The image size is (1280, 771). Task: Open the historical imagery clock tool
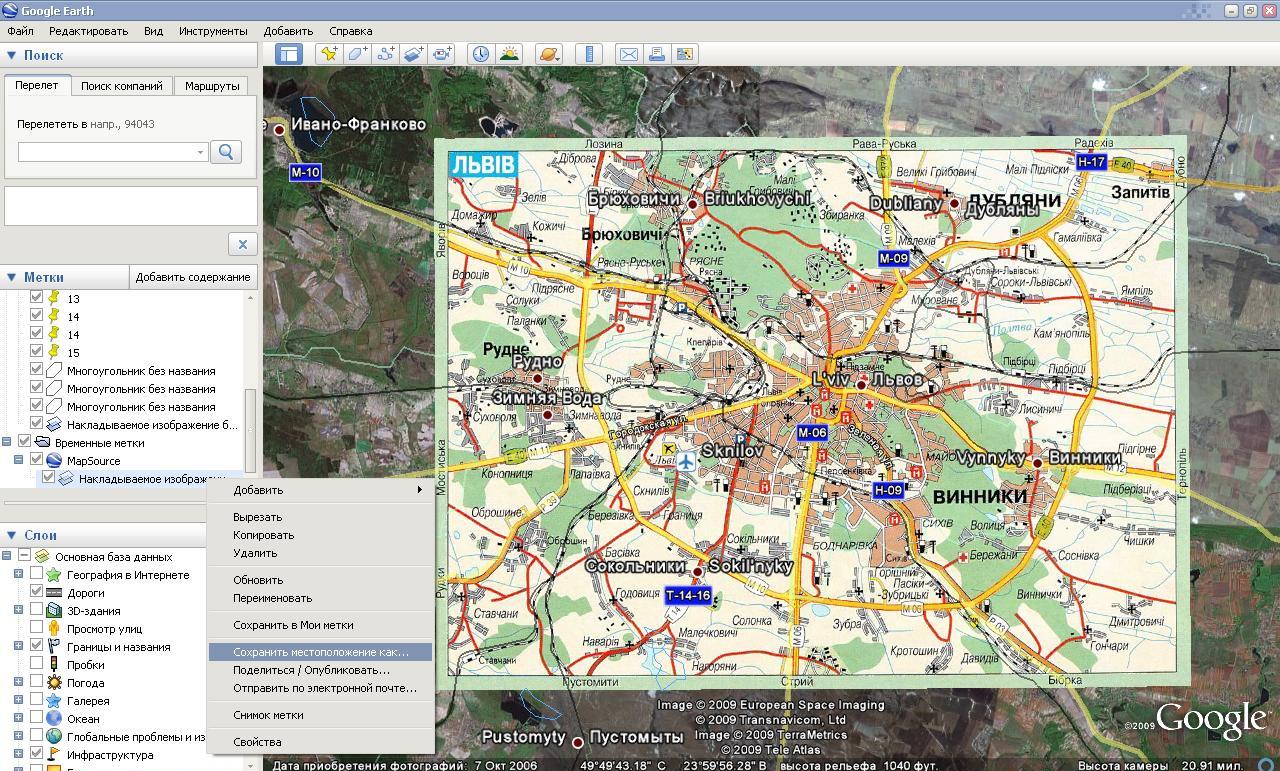(x=481, y=54)
